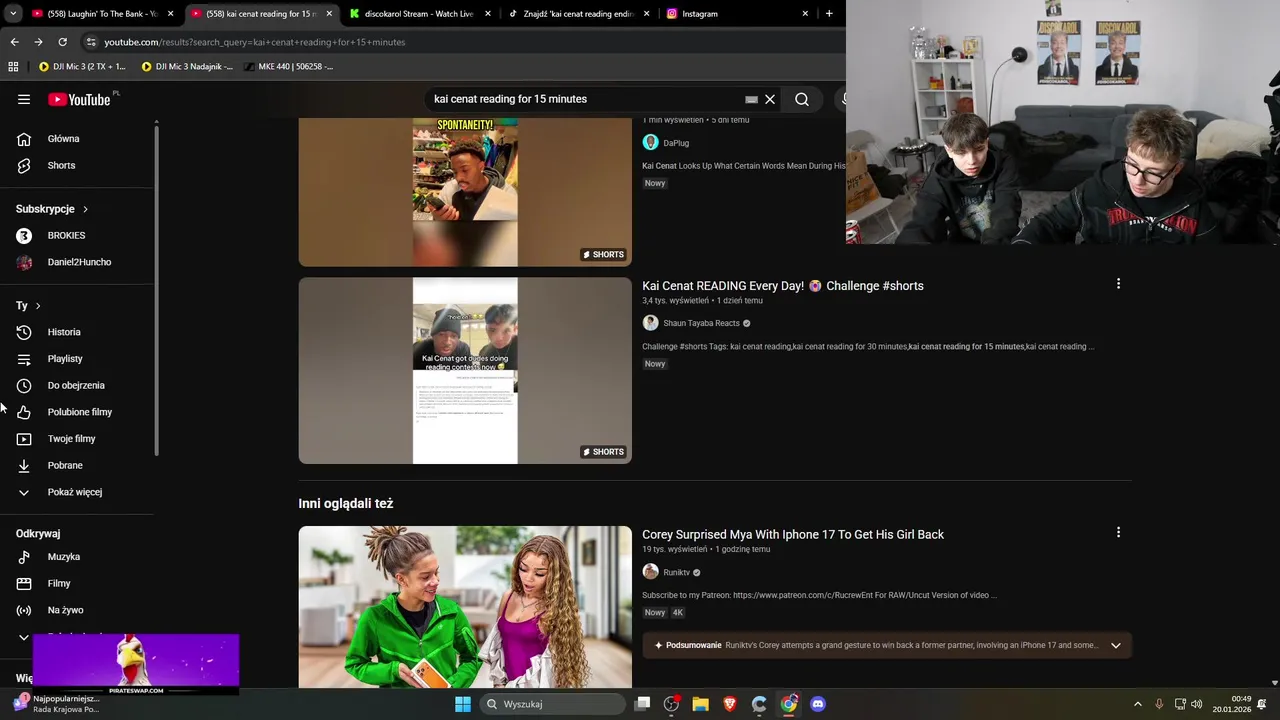Open Kai Cenat READING Every Day title
1280x720 pixels.
click(x=783, y=286)
